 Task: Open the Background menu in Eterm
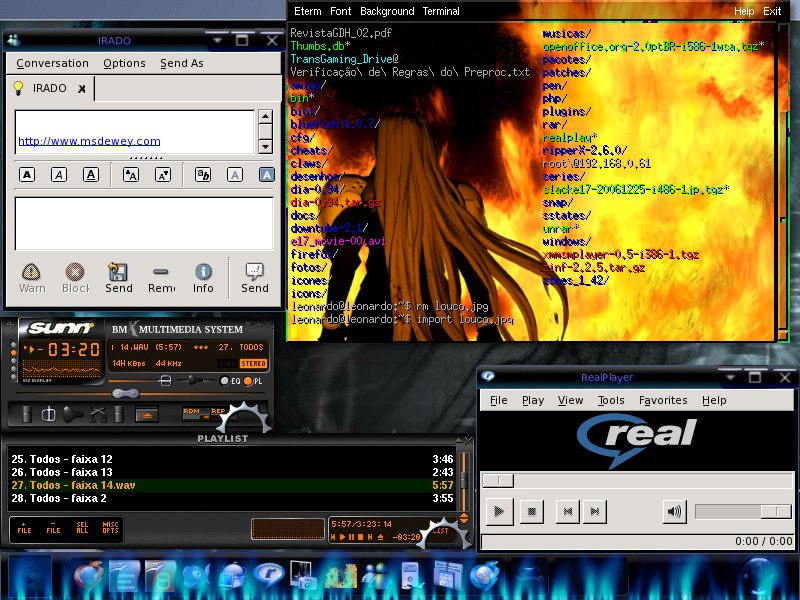387,11
